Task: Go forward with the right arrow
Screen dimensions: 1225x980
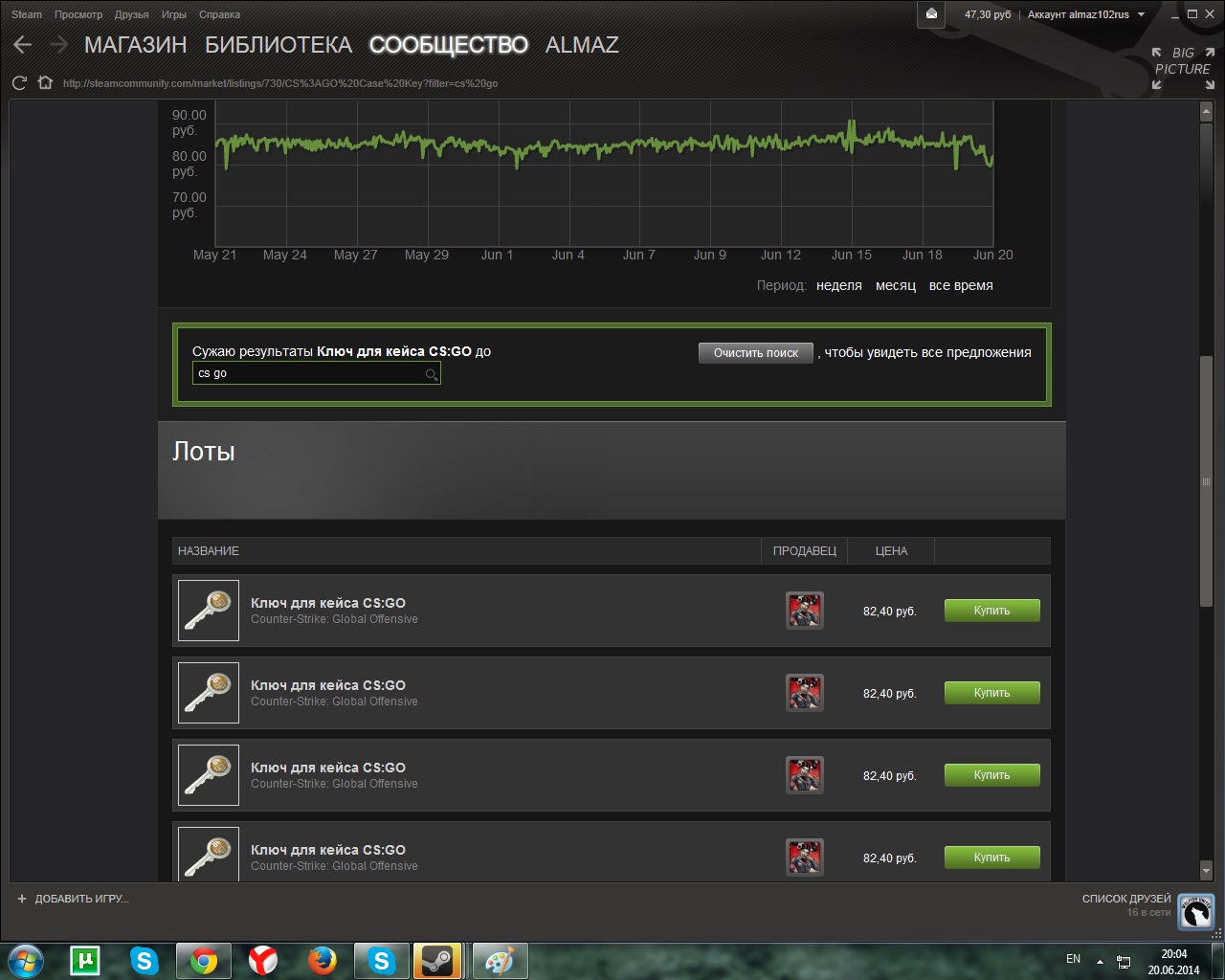Action: [58, 45]
